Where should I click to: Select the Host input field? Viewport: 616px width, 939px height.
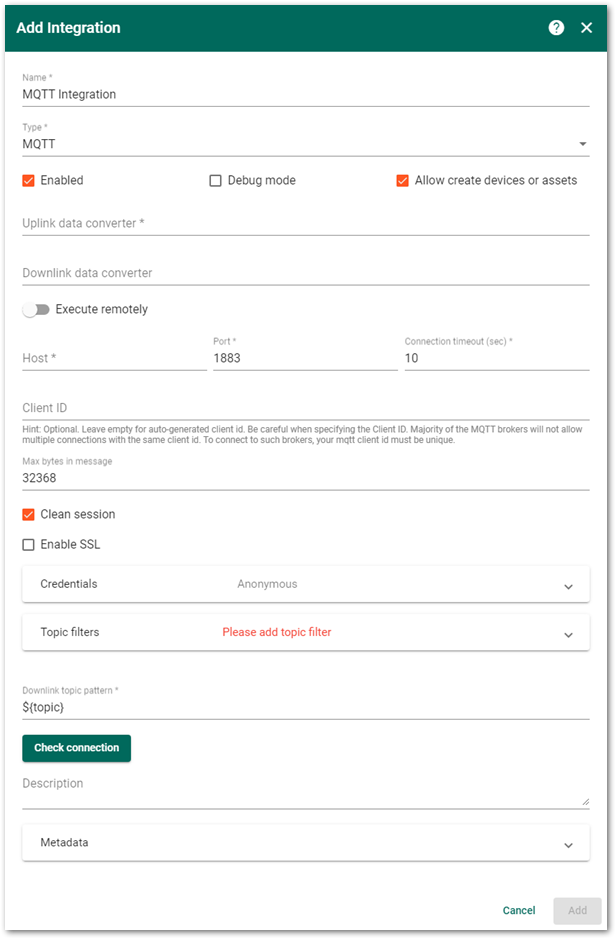tap(110, 356)
